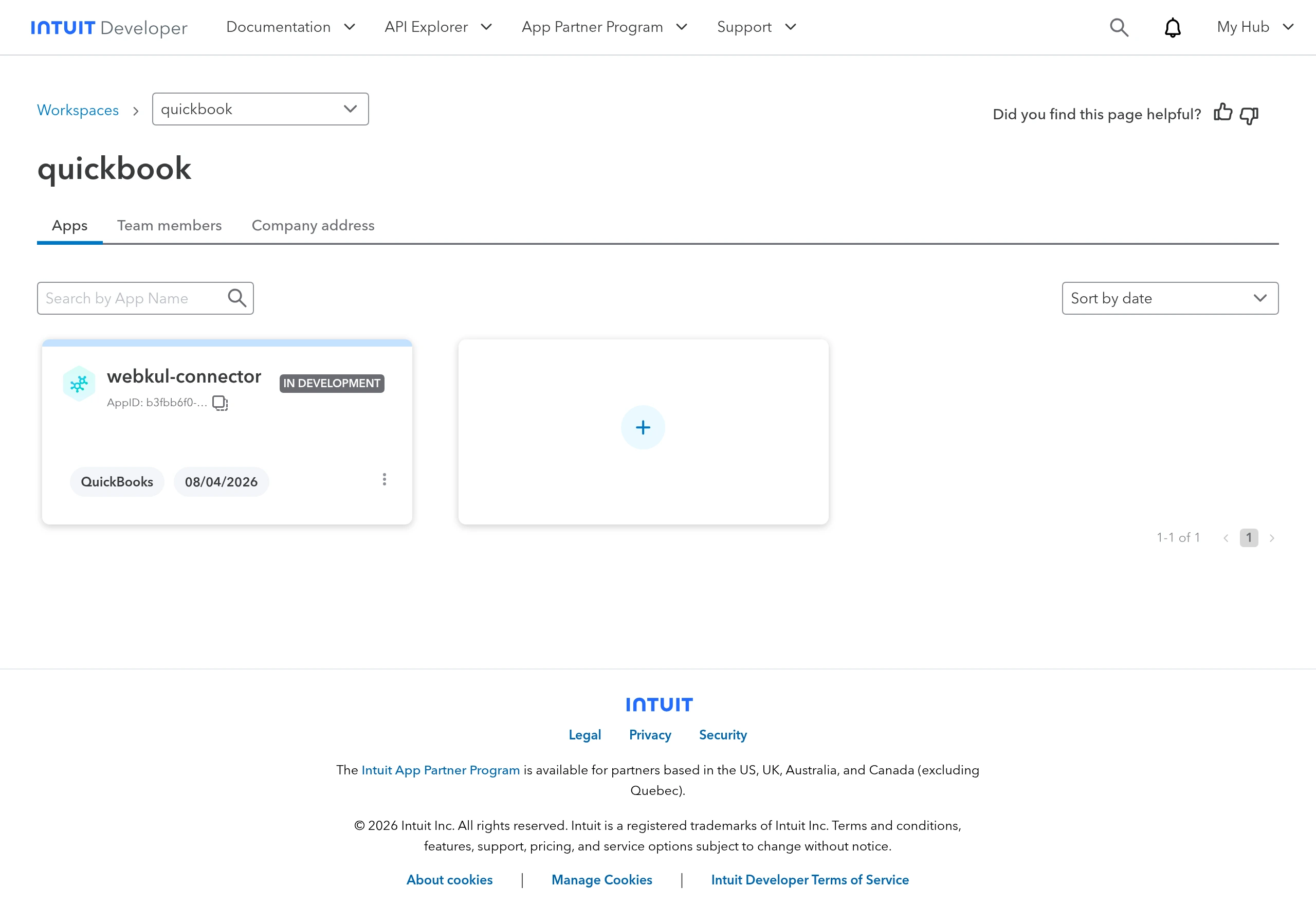Screen dimensions: 1316x905
Task: Click the plus icon to add an app
Action: [x=643, y=427]
